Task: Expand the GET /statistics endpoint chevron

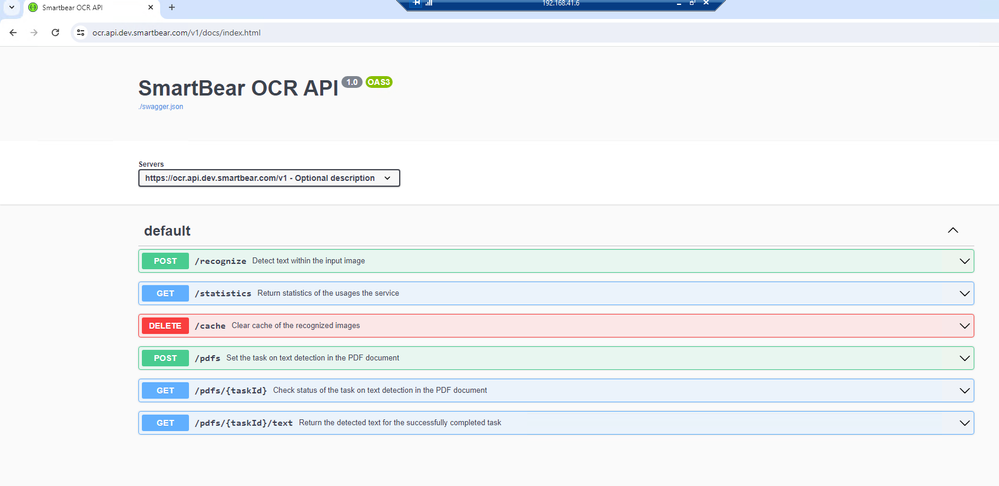Action: pos(964,294)
